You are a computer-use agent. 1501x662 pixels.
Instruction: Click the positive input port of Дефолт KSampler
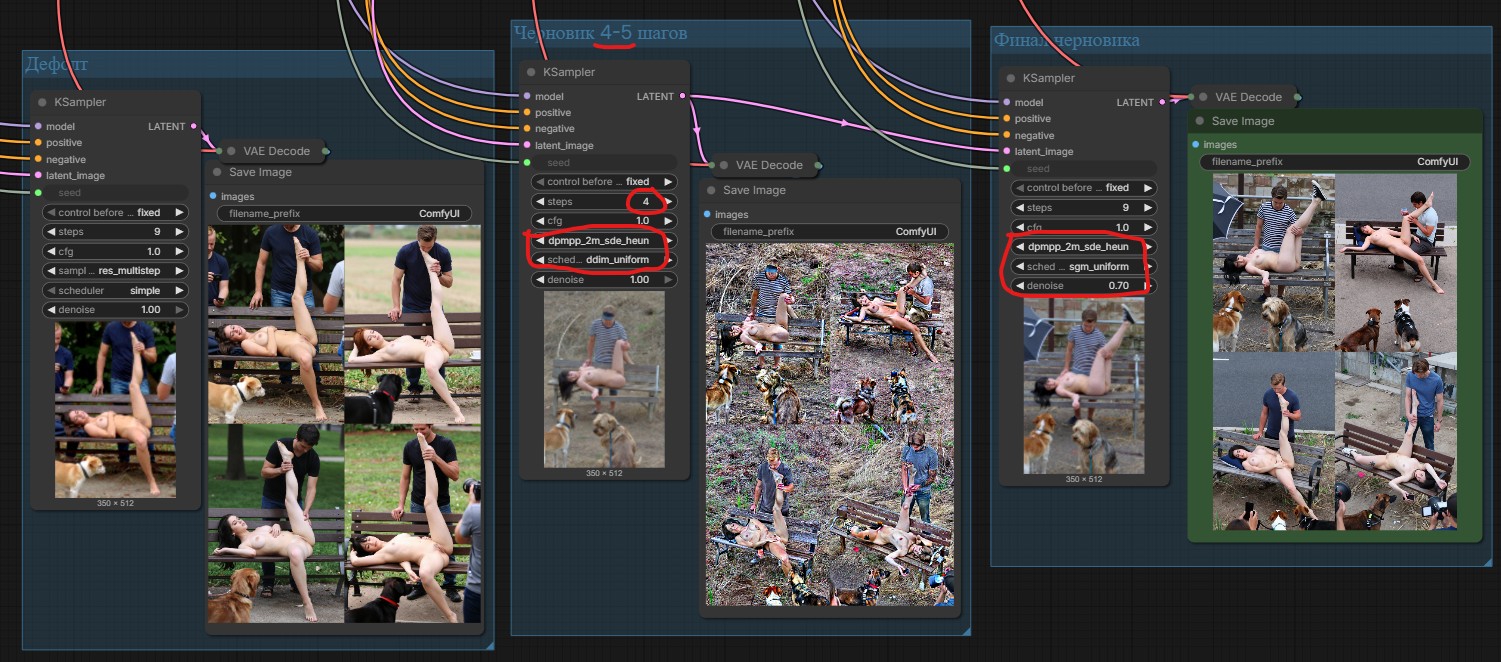point(38,143)
